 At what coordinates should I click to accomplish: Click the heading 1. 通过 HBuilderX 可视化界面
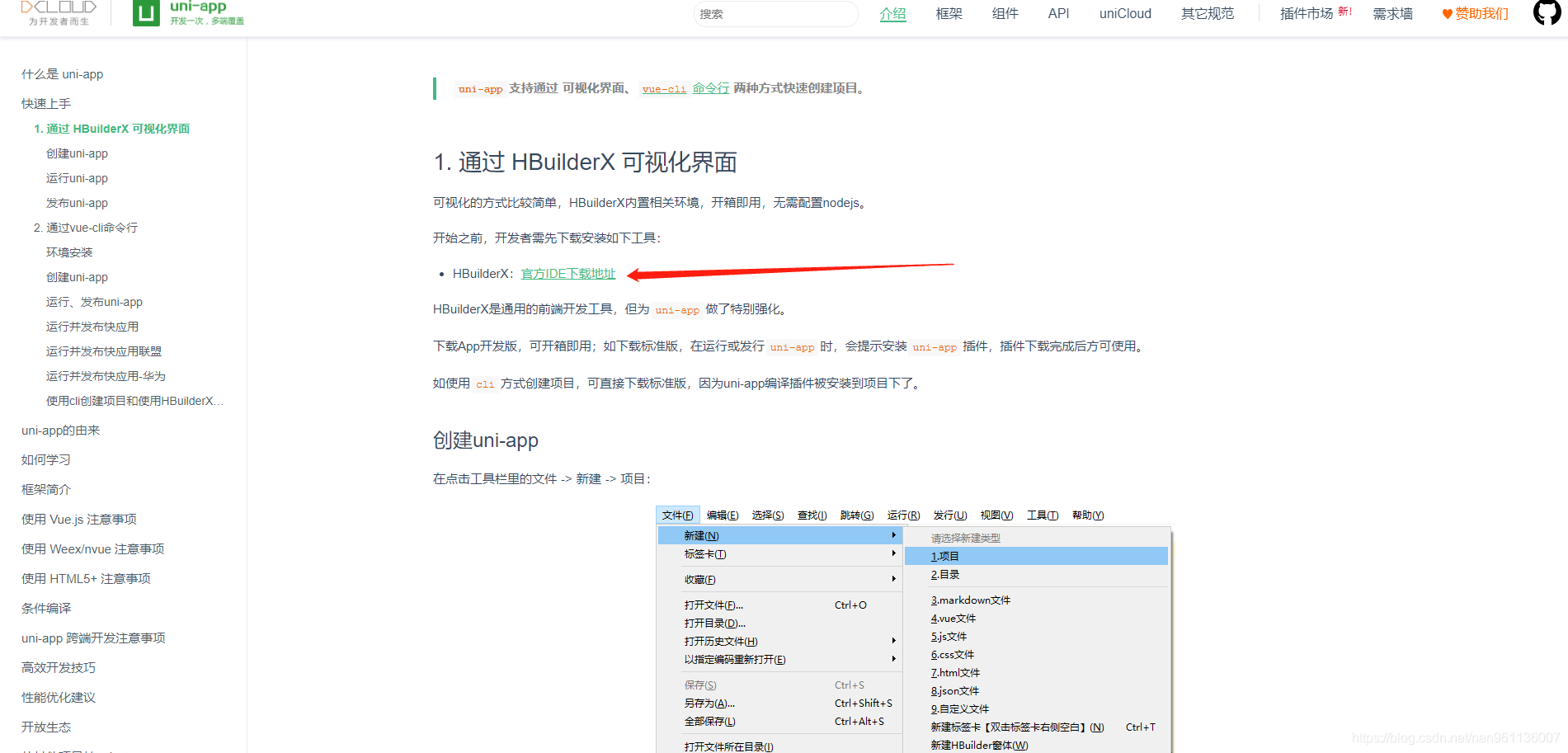click(585, 162)
